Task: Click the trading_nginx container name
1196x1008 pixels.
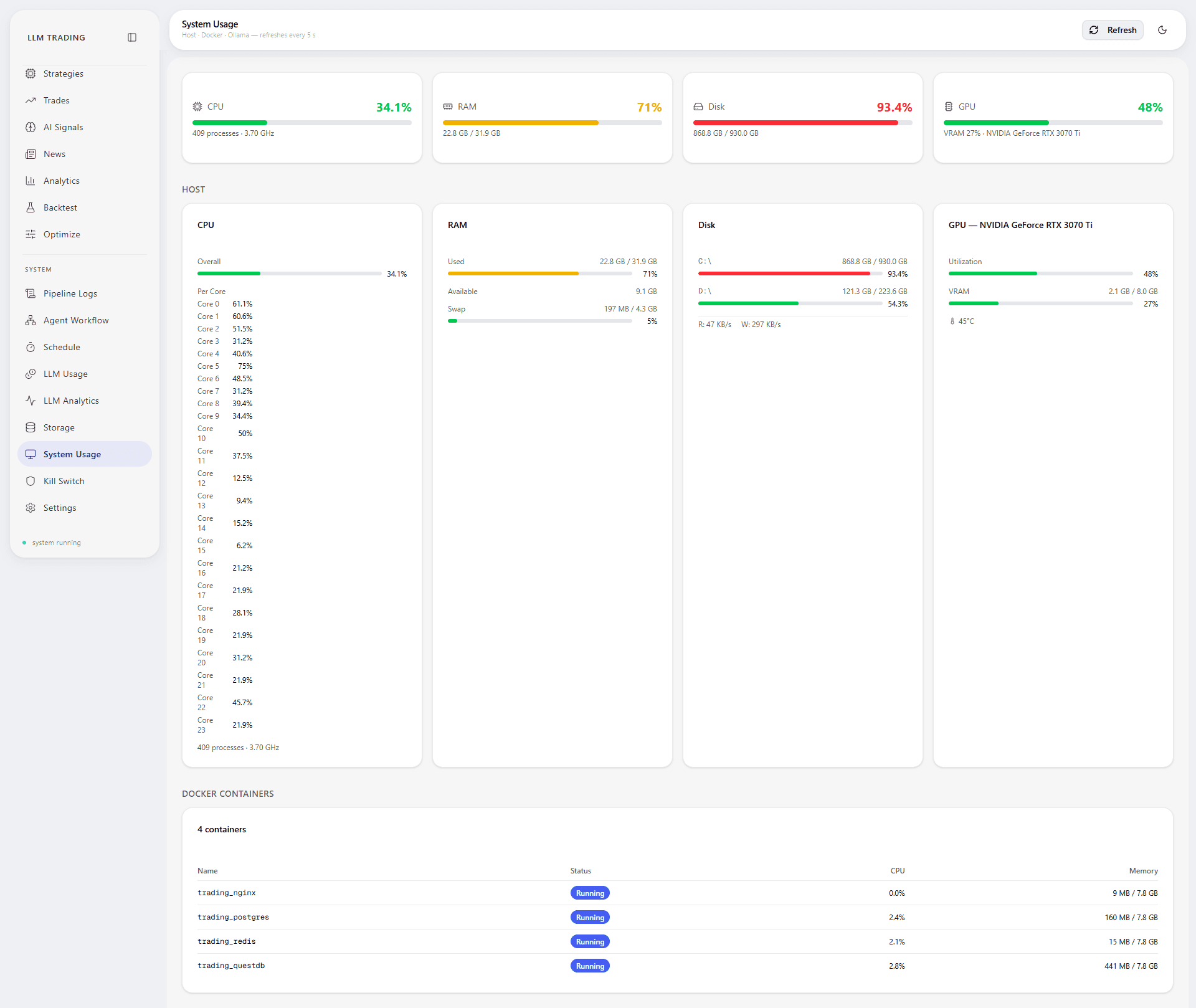Action: [x=227, y=893]
